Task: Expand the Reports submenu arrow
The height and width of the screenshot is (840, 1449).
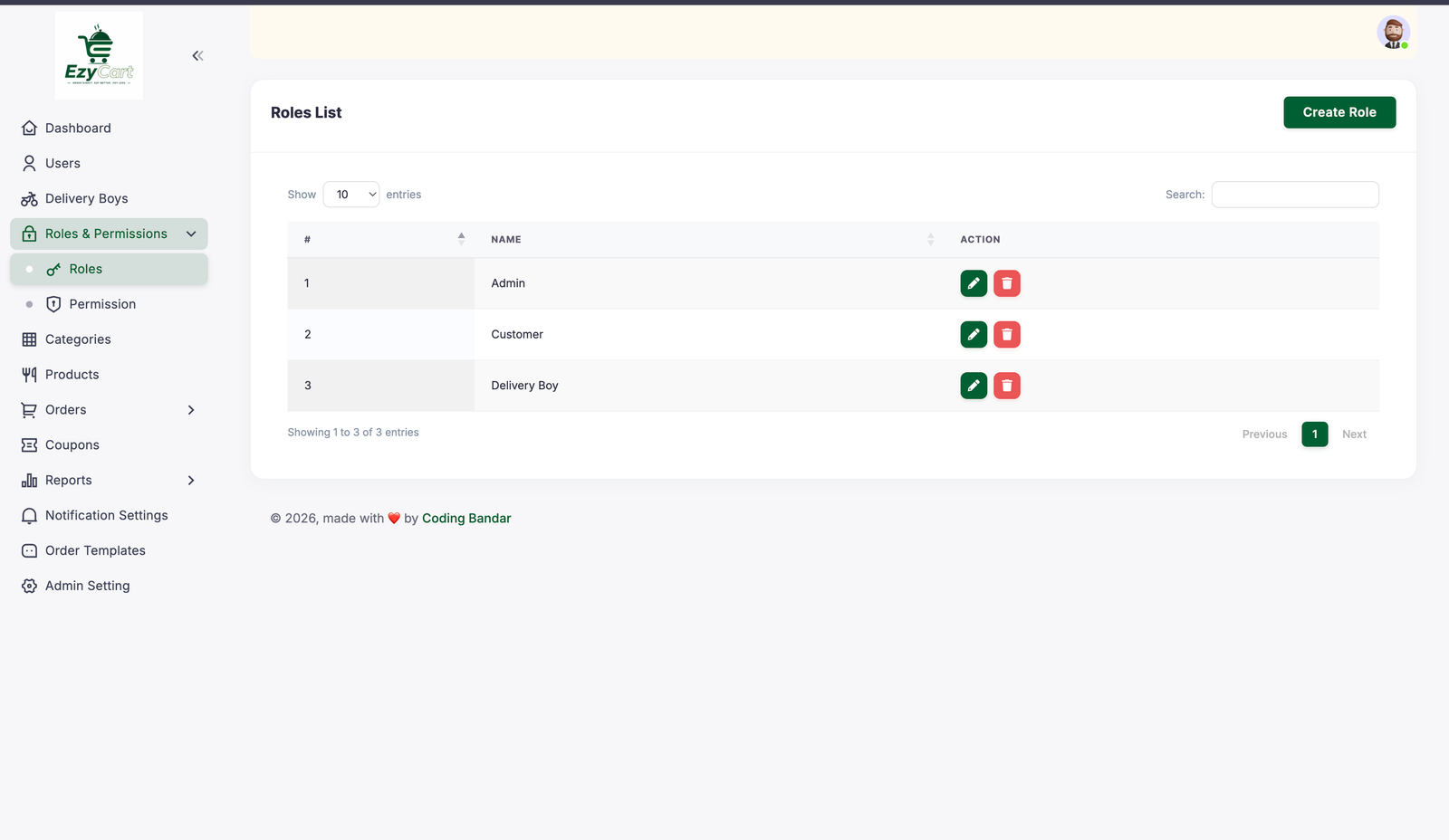Action: [x=191, y=481]
